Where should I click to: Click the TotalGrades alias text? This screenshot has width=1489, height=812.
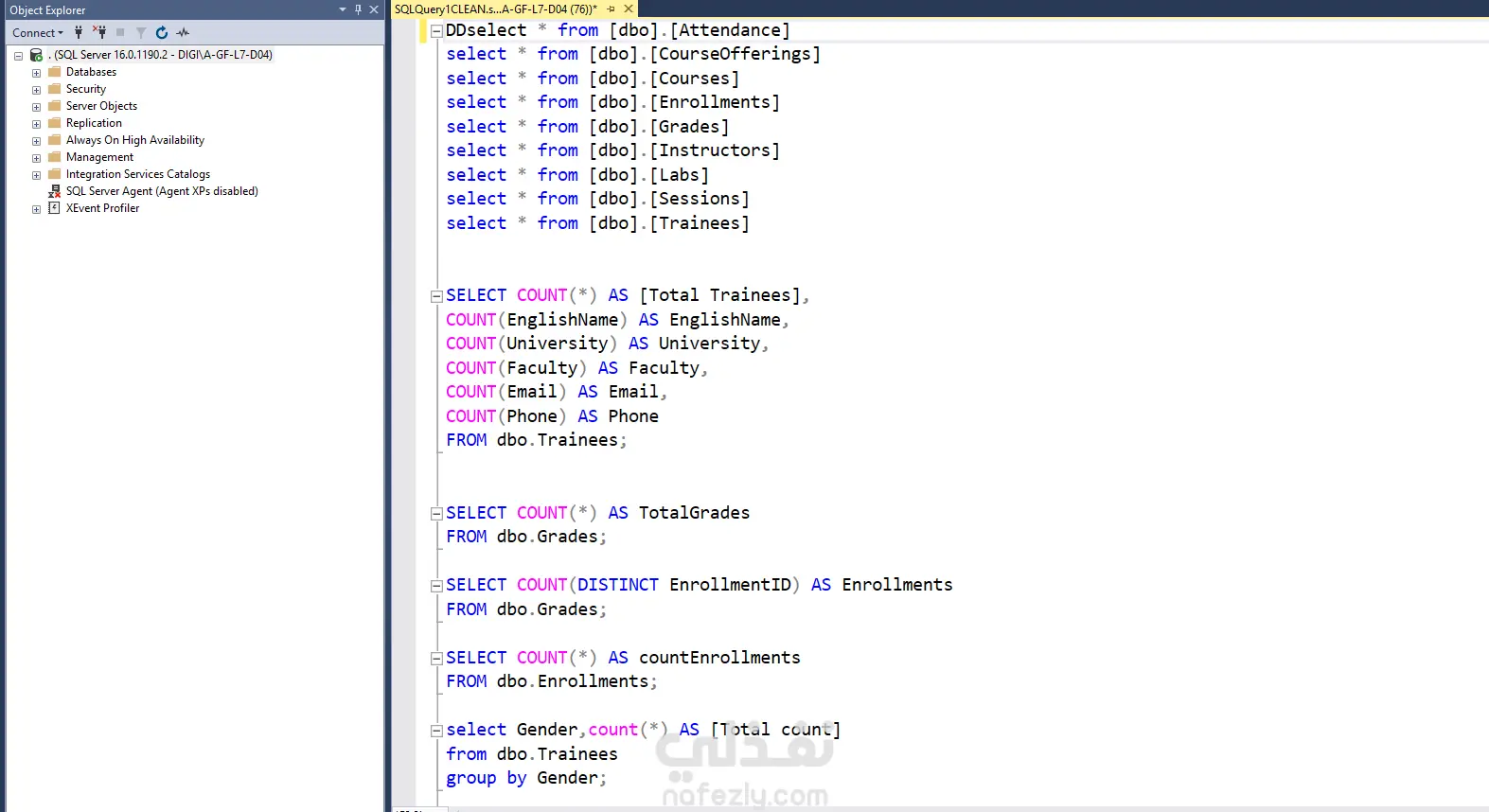694,513
